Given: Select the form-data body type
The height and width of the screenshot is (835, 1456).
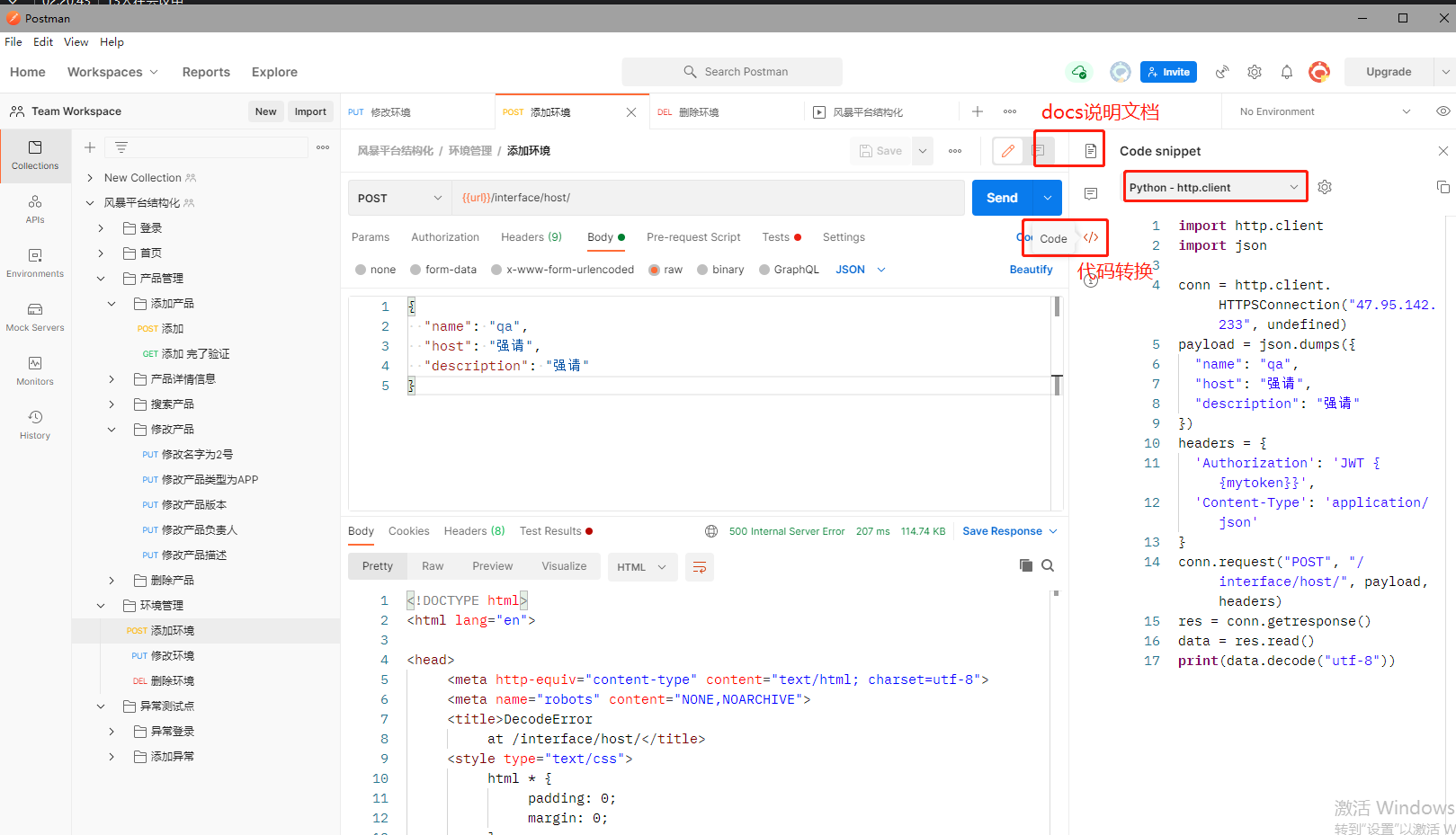Looking at the screenshot, I should [415, 270].
